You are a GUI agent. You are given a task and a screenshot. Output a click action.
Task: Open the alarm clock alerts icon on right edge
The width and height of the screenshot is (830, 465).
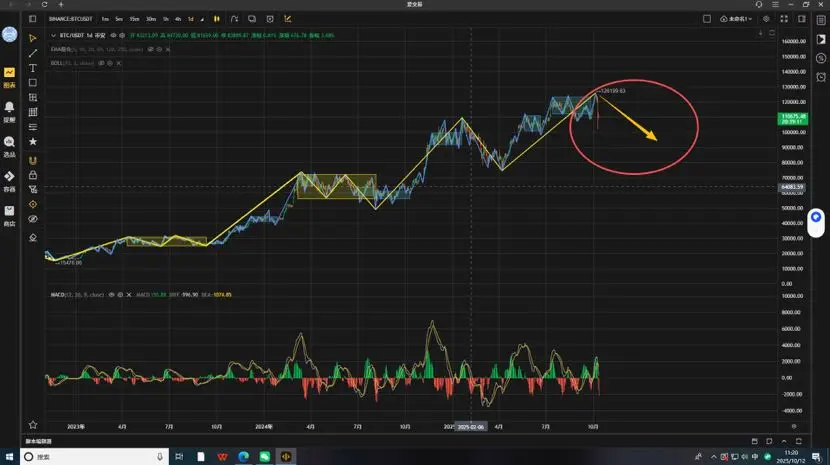[x=821, y=77]
